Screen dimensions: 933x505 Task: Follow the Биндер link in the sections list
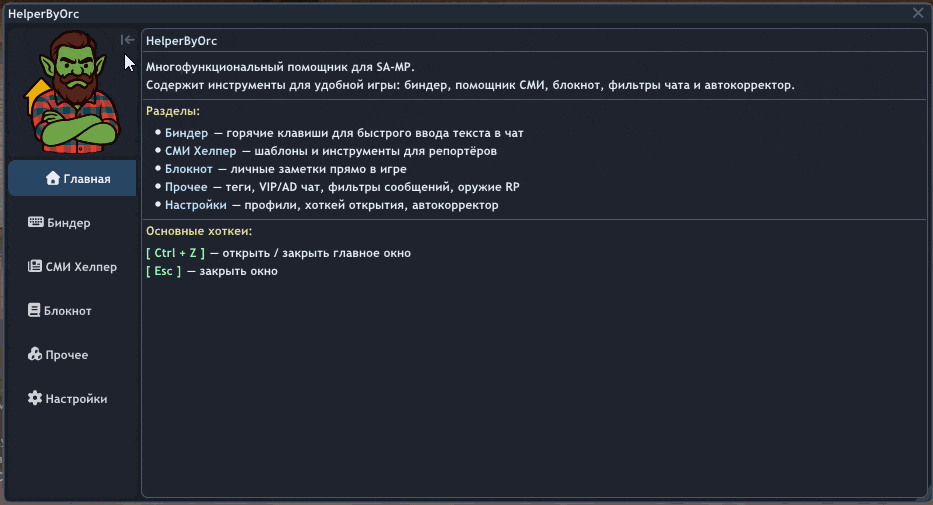[x=186, y=133]
